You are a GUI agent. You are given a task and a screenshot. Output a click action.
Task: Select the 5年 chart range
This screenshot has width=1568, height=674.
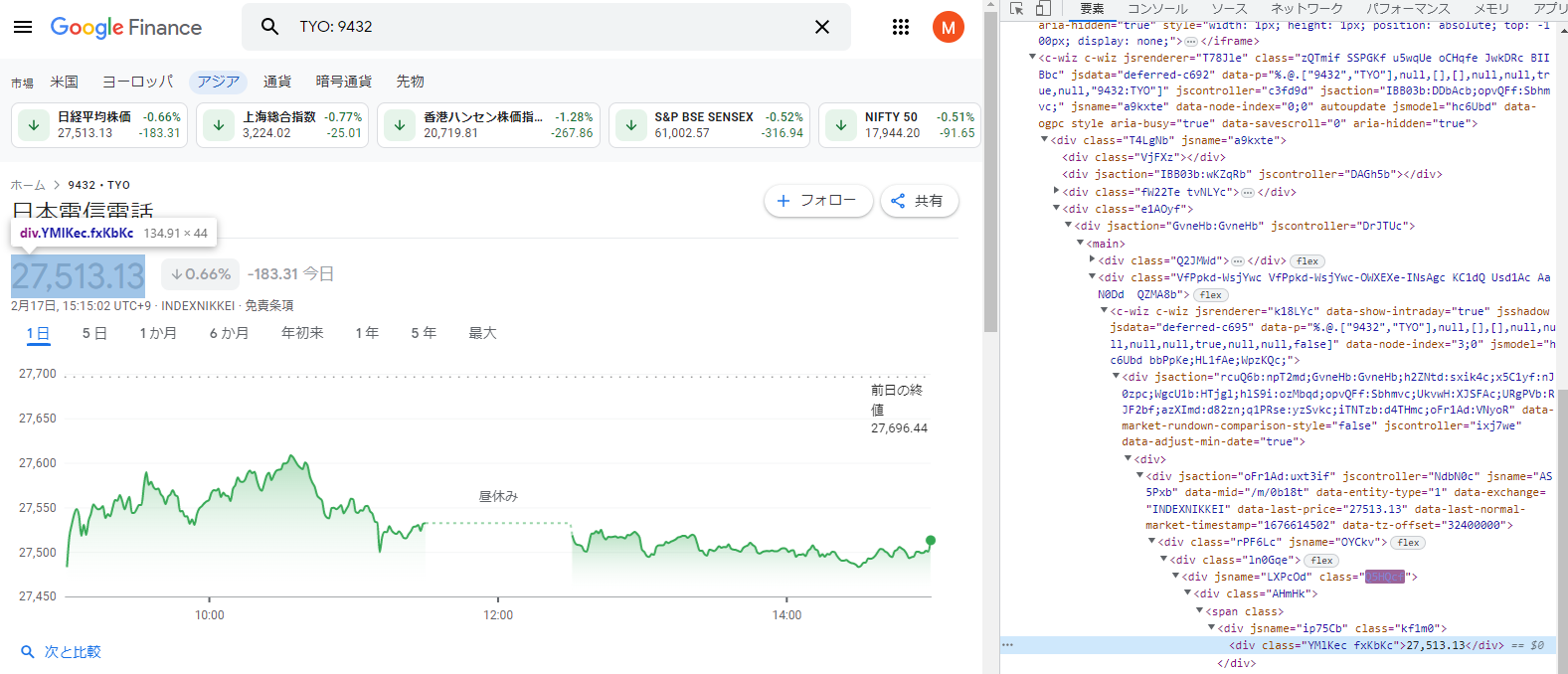tap(424, 333)
